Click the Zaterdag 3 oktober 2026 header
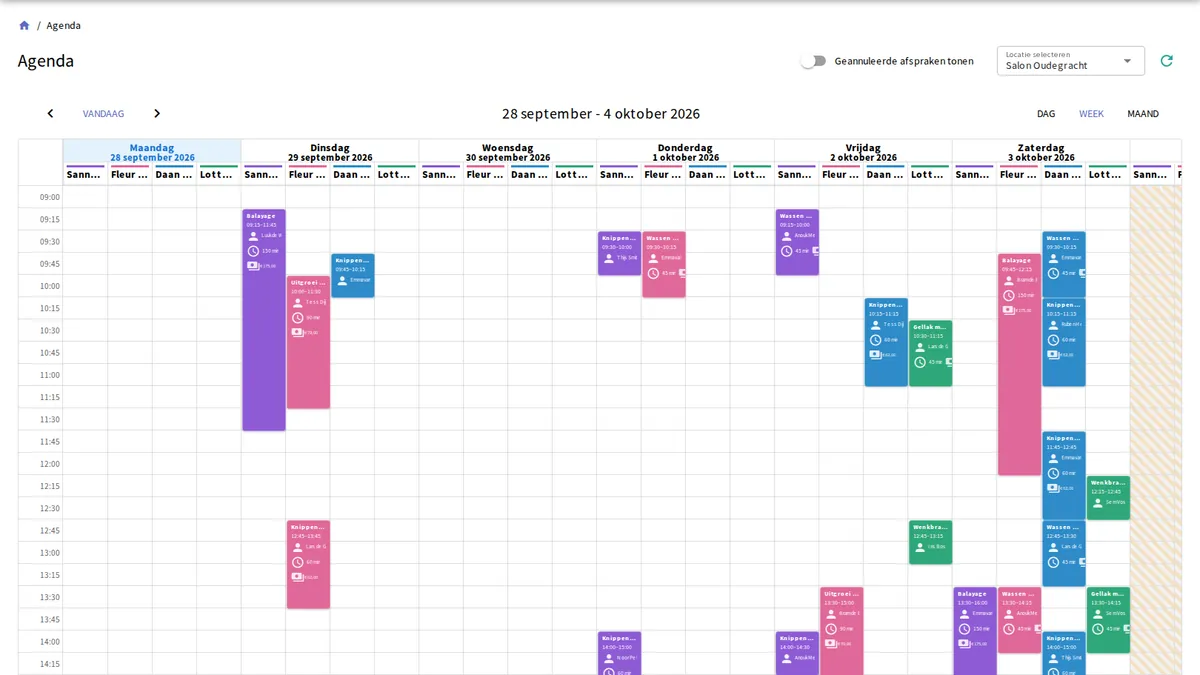1200x675 pixels. pos(1041,152)
